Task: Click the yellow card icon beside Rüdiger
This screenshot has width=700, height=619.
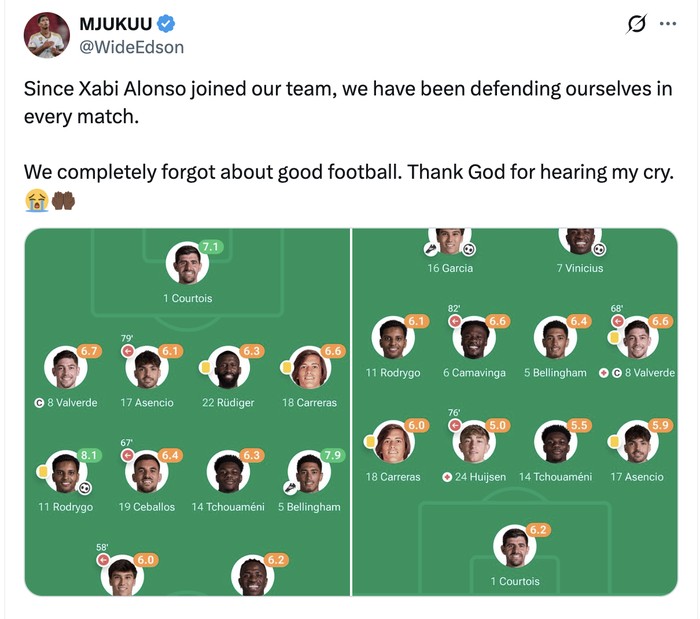Action: [x=206, y=365]
